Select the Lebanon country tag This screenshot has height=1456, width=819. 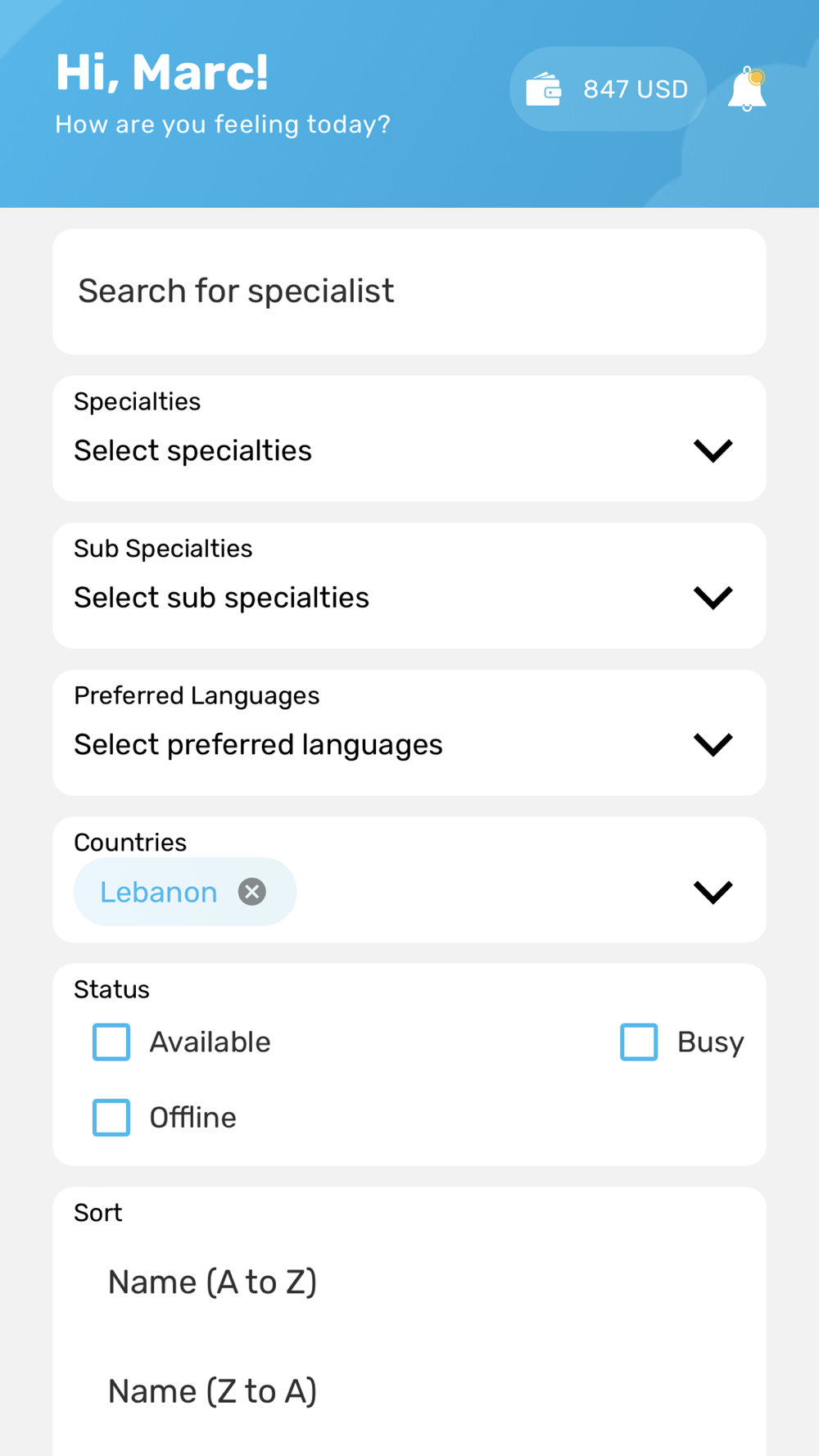click(x=159, y=892)
